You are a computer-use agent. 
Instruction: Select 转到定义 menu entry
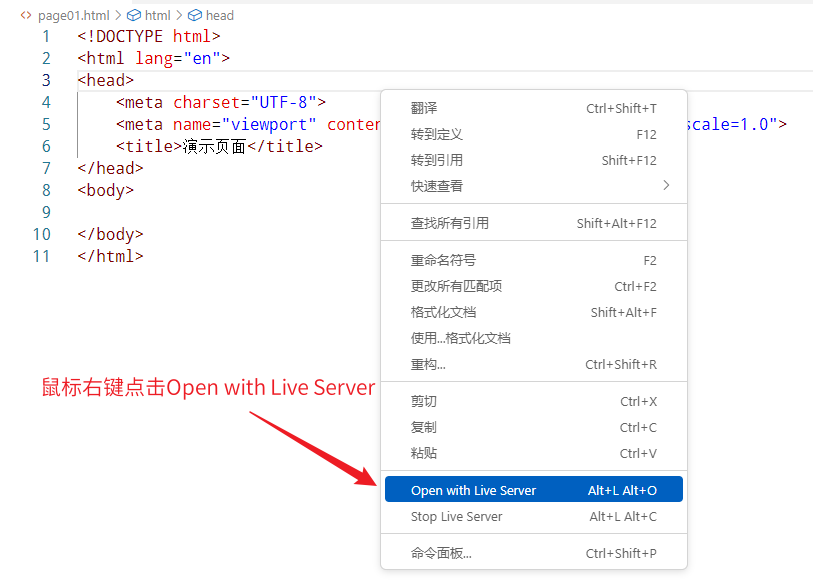(x=437, y=134)
